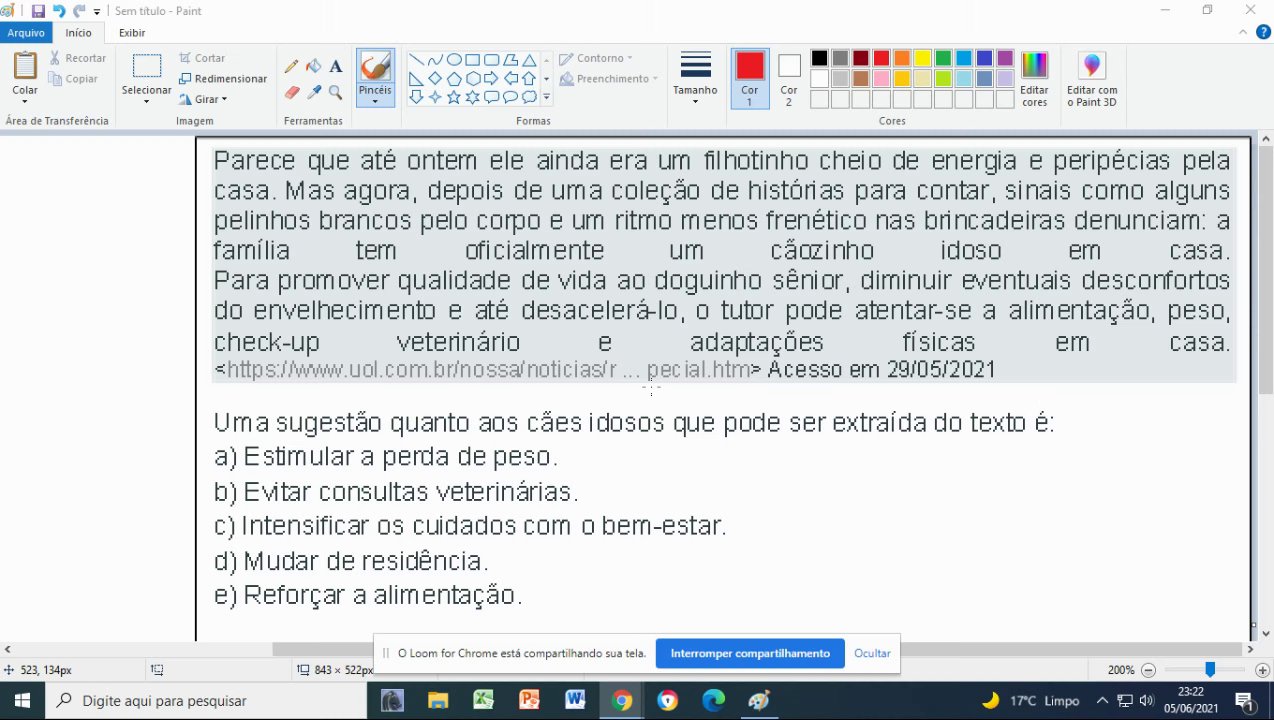Image resolution: width=1274 pixels, height=720 pixels.
Task: Activate Cor 1 foreground color
Action: pyautogui.click(x=750, y=79)
